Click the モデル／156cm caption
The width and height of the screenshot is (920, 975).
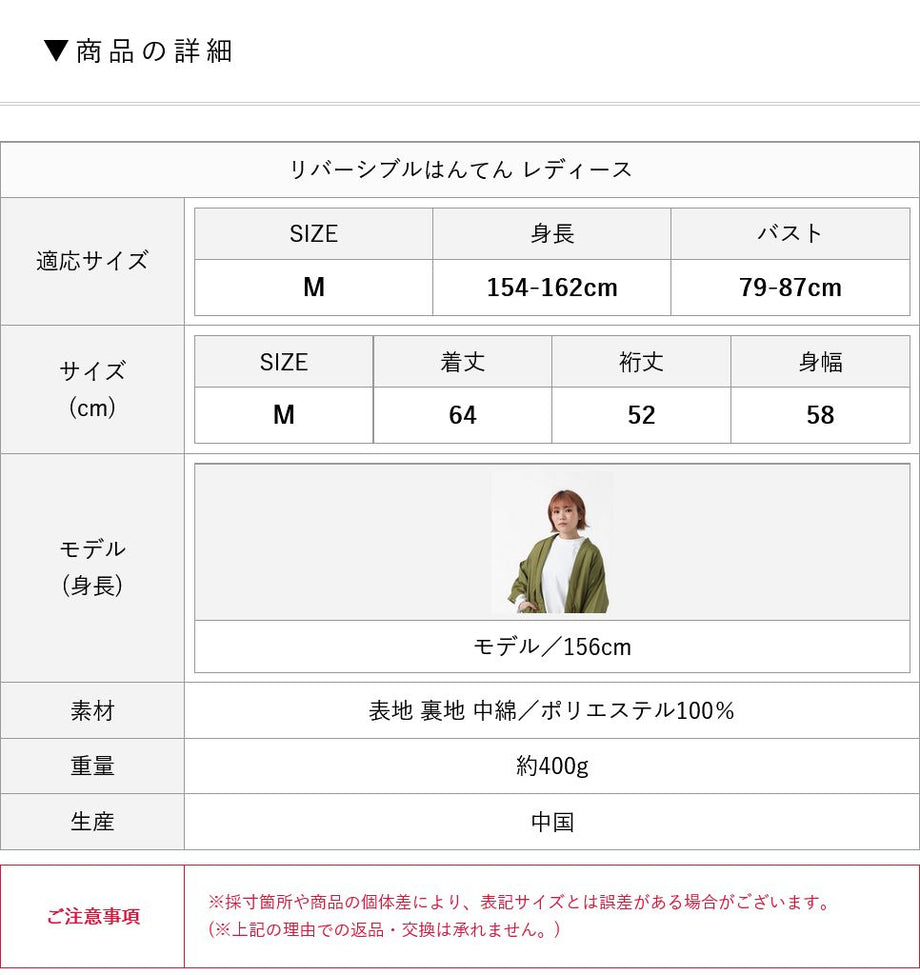(552, 647)
